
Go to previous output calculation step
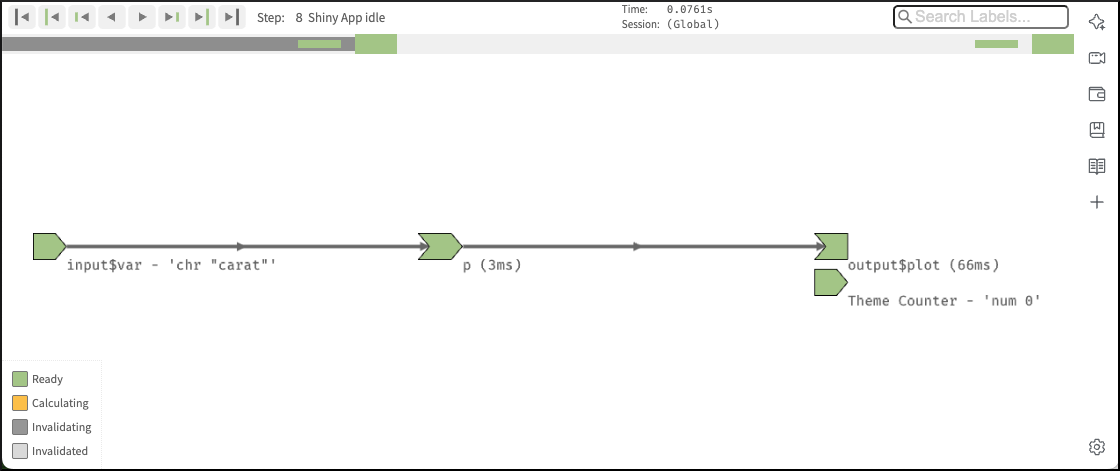coord(83,17)
